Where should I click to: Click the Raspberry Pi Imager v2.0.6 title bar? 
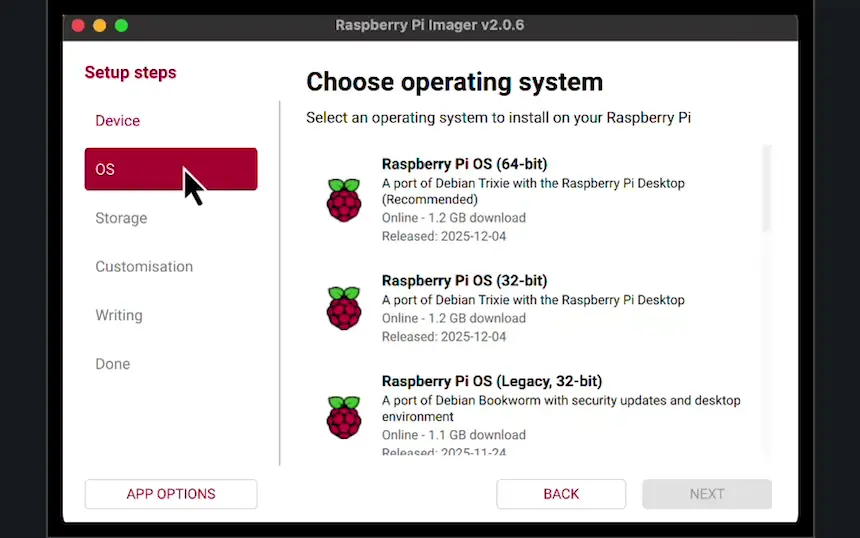tap(430, 26)
